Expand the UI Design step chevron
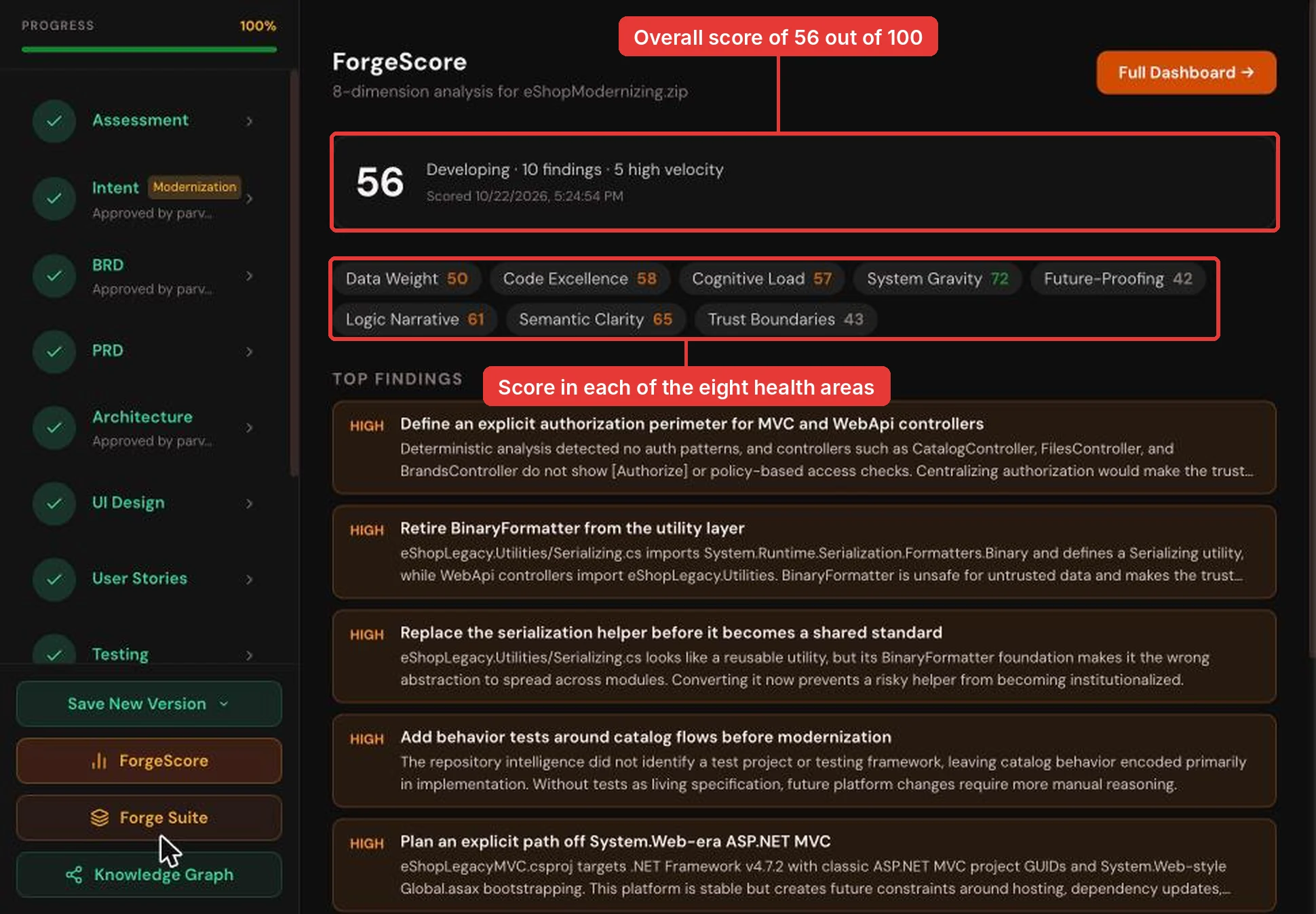This screenshot has width=1316, height=914. click(250, 504)
